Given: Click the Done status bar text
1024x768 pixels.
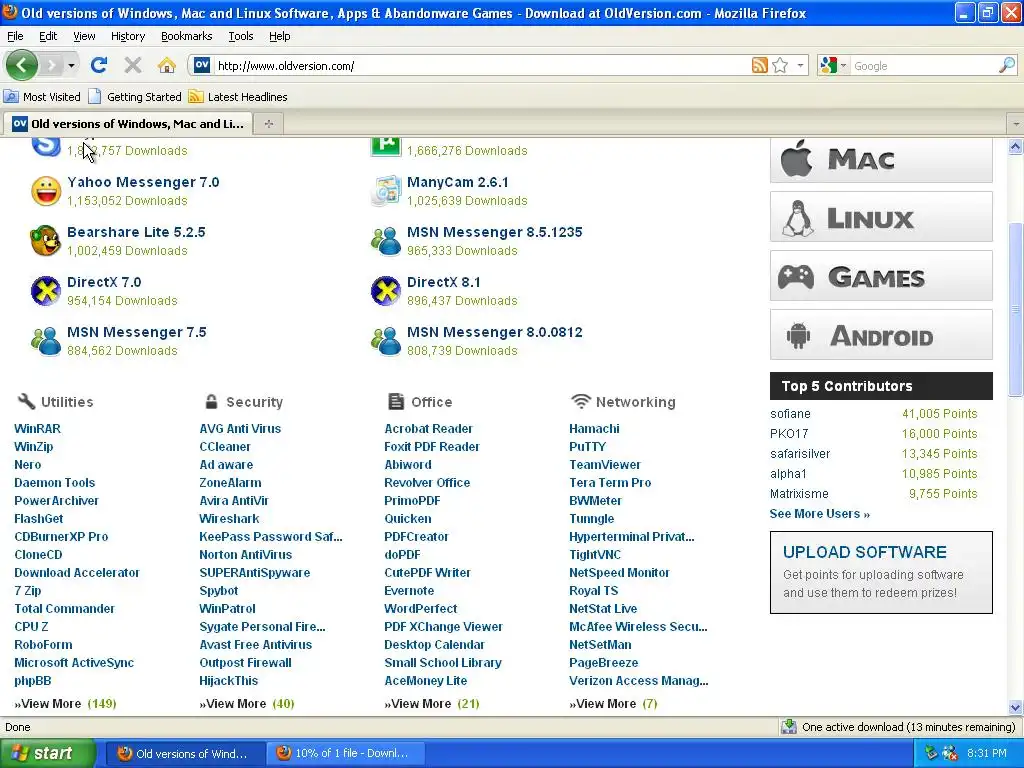Looking at the screenshot, I should [18, 727].
